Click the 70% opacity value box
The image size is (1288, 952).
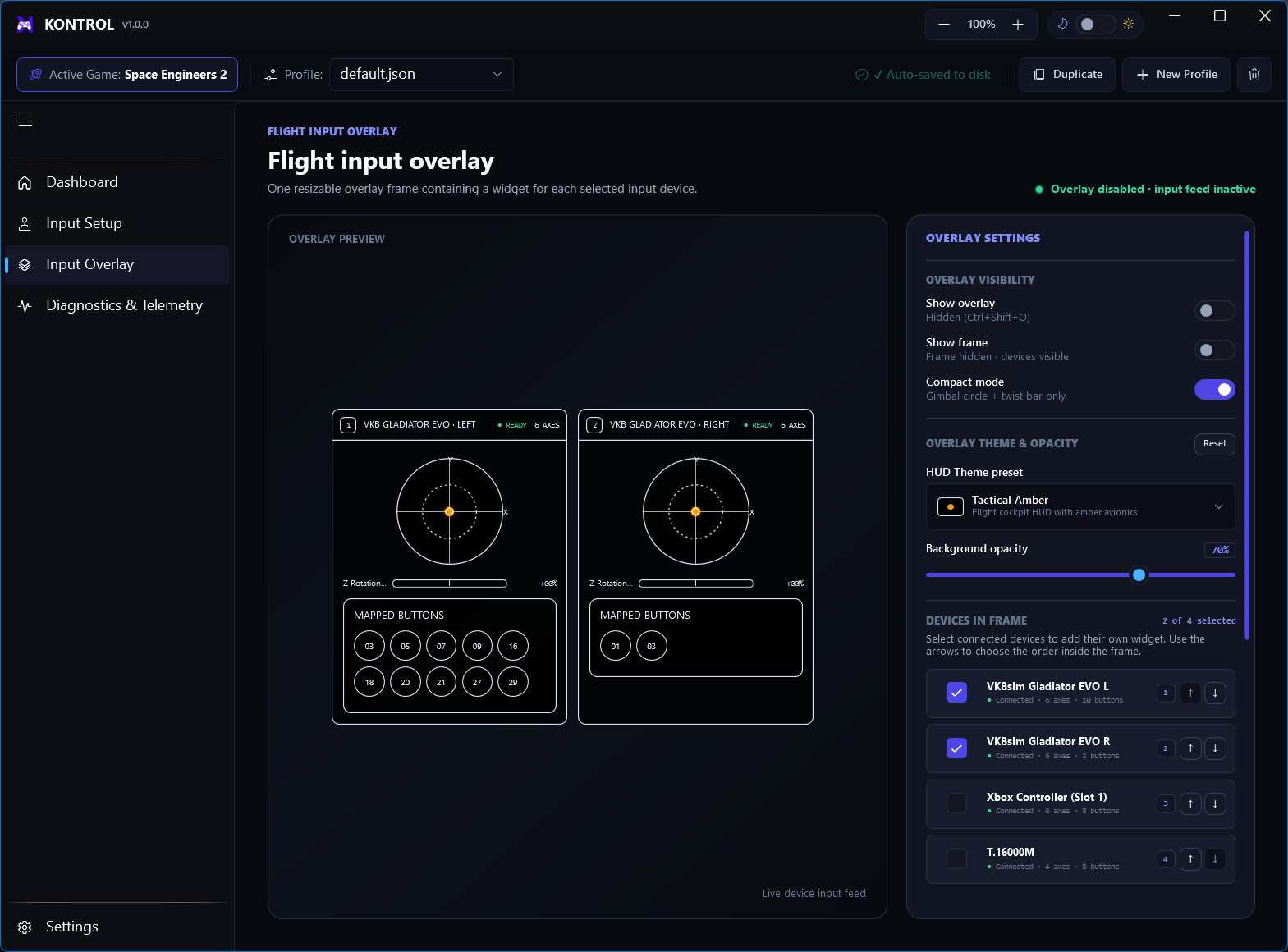[1220, 550]
